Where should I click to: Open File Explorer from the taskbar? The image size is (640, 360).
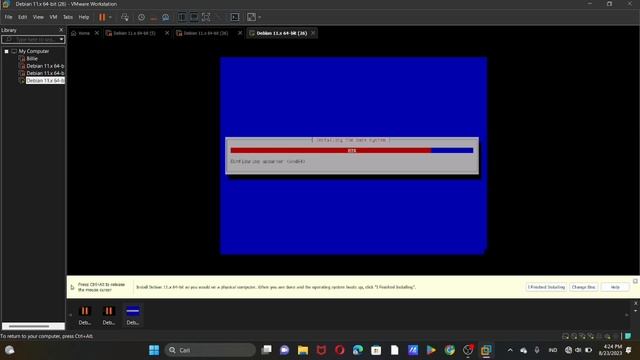click(x=303, y=350)
